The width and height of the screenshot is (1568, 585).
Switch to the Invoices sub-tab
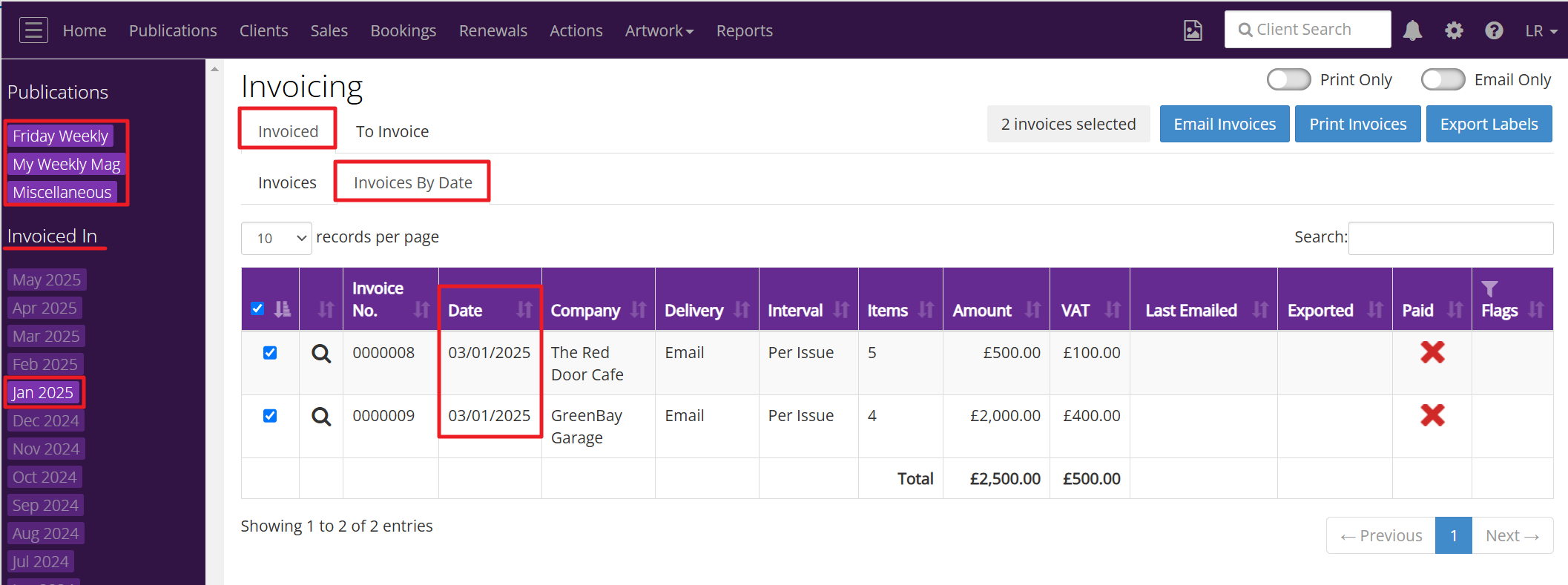point(287,182)
